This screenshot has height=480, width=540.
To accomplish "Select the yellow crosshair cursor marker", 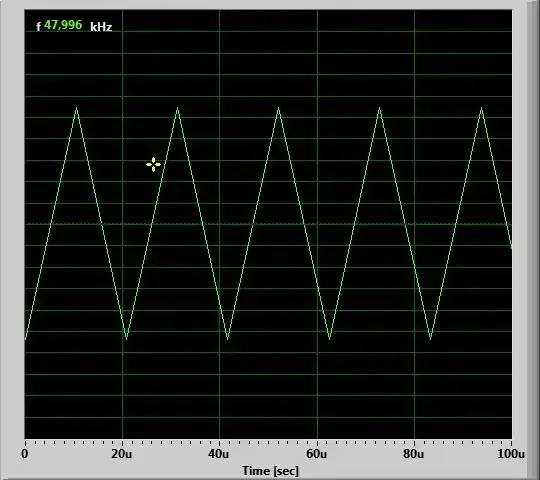I will [x=153, y=165].
